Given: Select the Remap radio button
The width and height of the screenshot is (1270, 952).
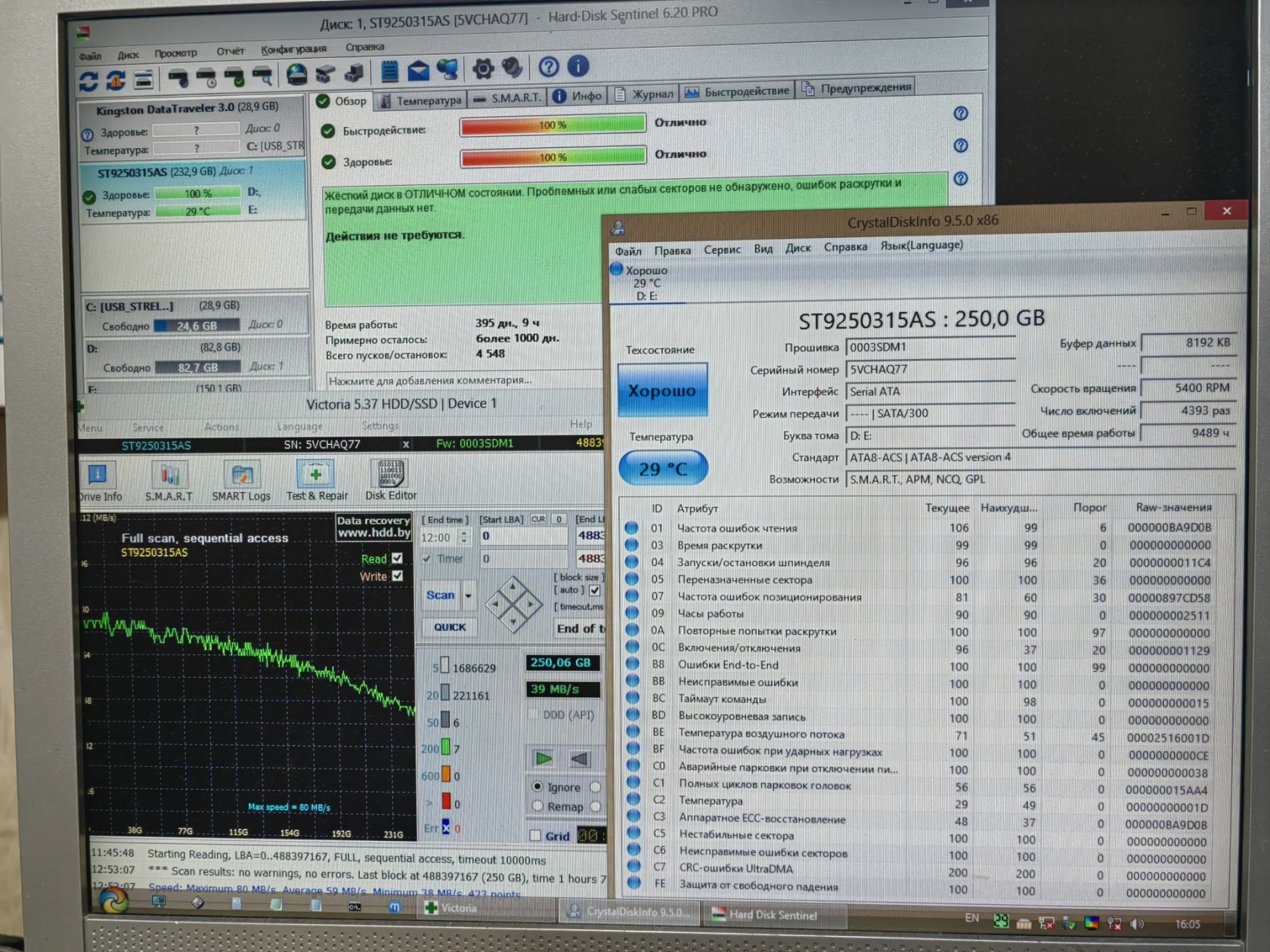Looking at the screenshot, I should click(x=537, y=806).
